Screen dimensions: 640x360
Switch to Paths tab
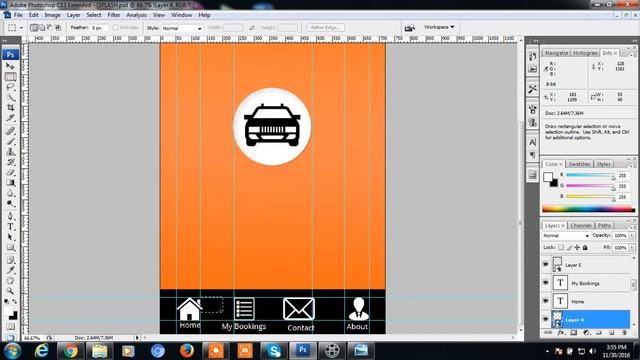pos(604,225)
